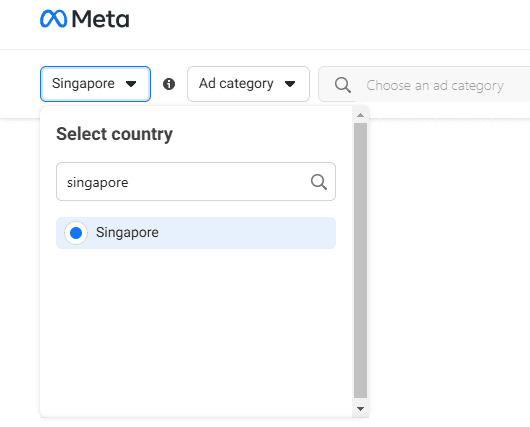Viewport: 530px width, 427px height.
Task: Click the Ad category button label
Action: tap(236, 84)
